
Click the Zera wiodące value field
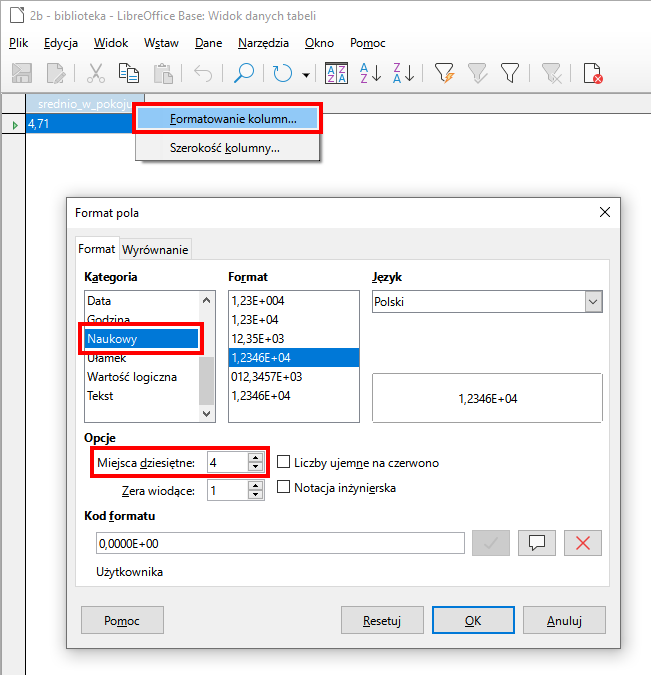[228, 490]
